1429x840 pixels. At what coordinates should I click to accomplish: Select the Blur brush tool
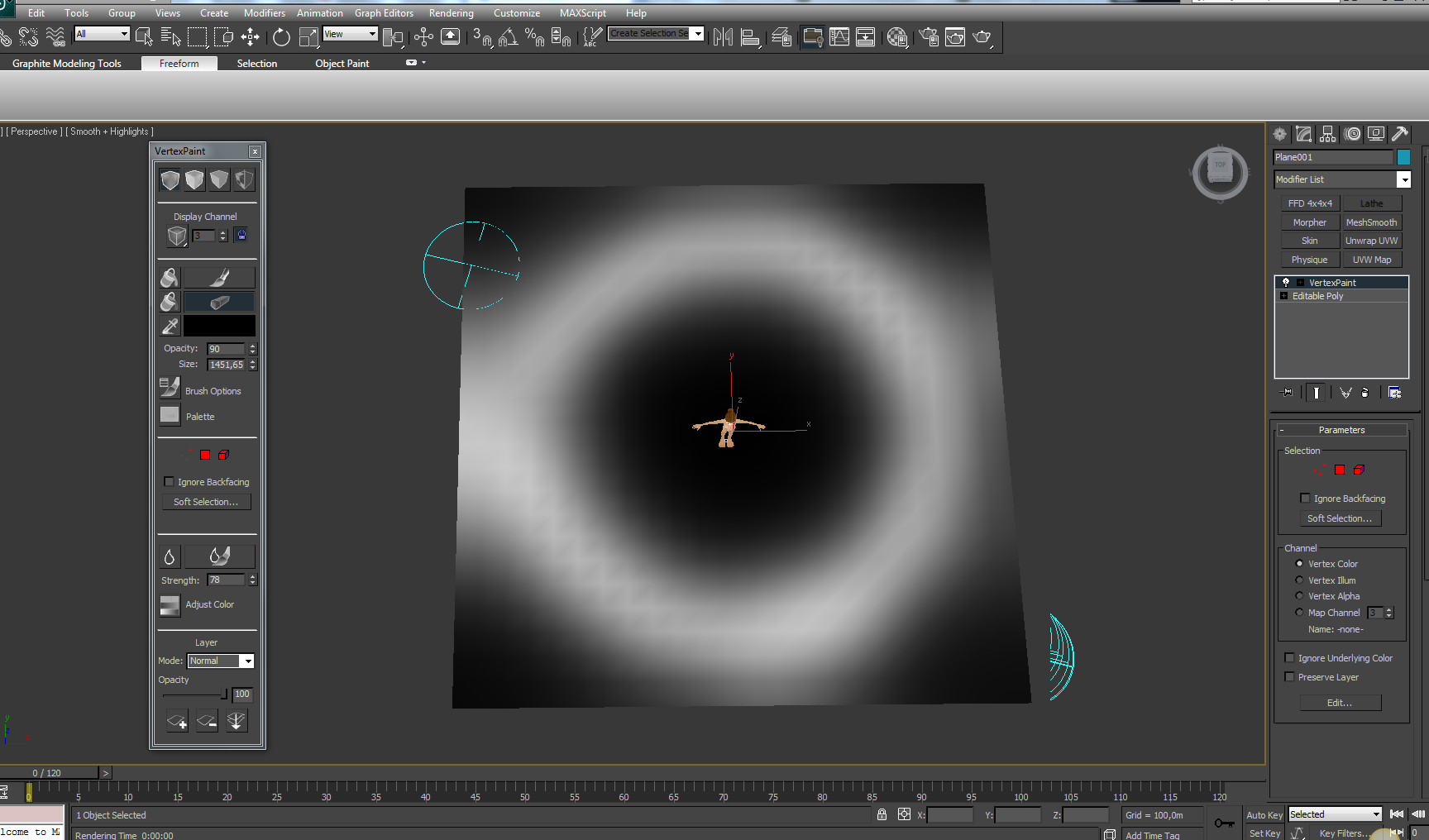click(219, 556)
